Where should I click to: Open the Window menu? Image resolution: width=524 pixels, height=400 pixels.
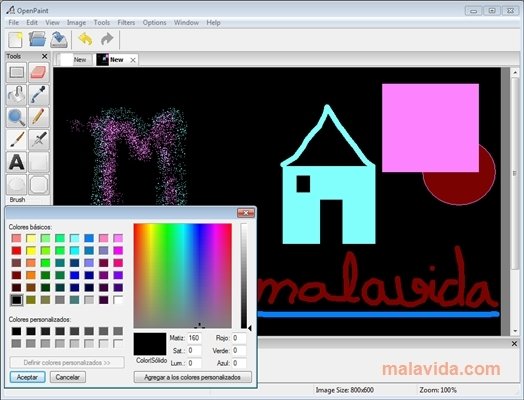(186, 23)
